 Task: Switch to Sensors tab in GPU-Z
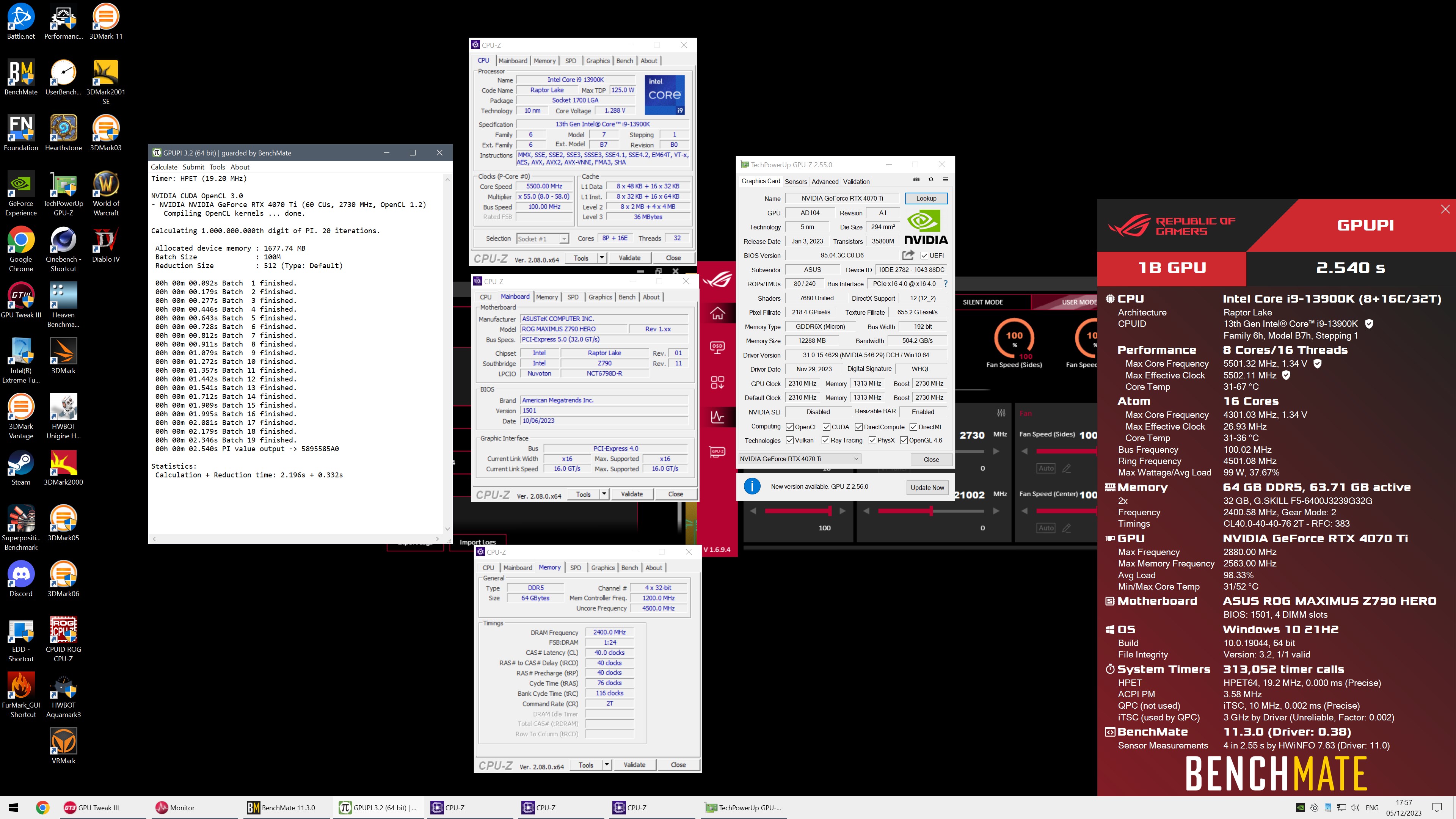tap(796, 182)
